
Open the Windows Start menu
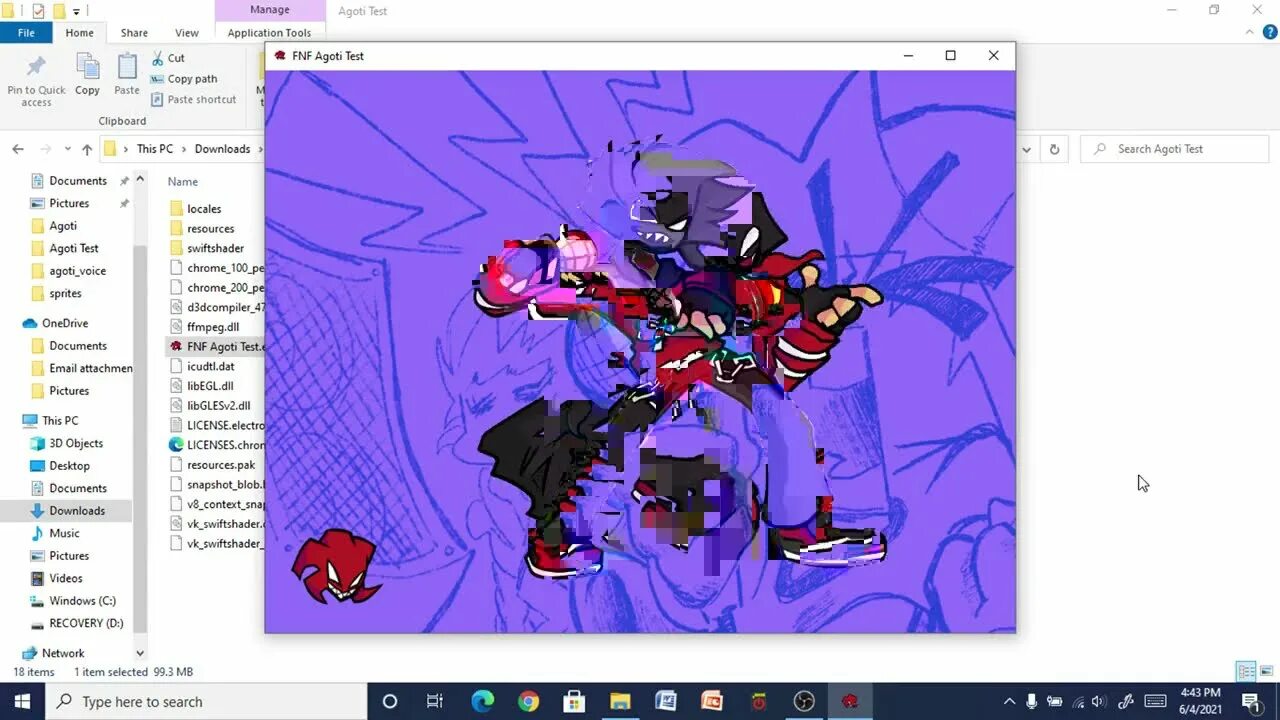[22, 701]
